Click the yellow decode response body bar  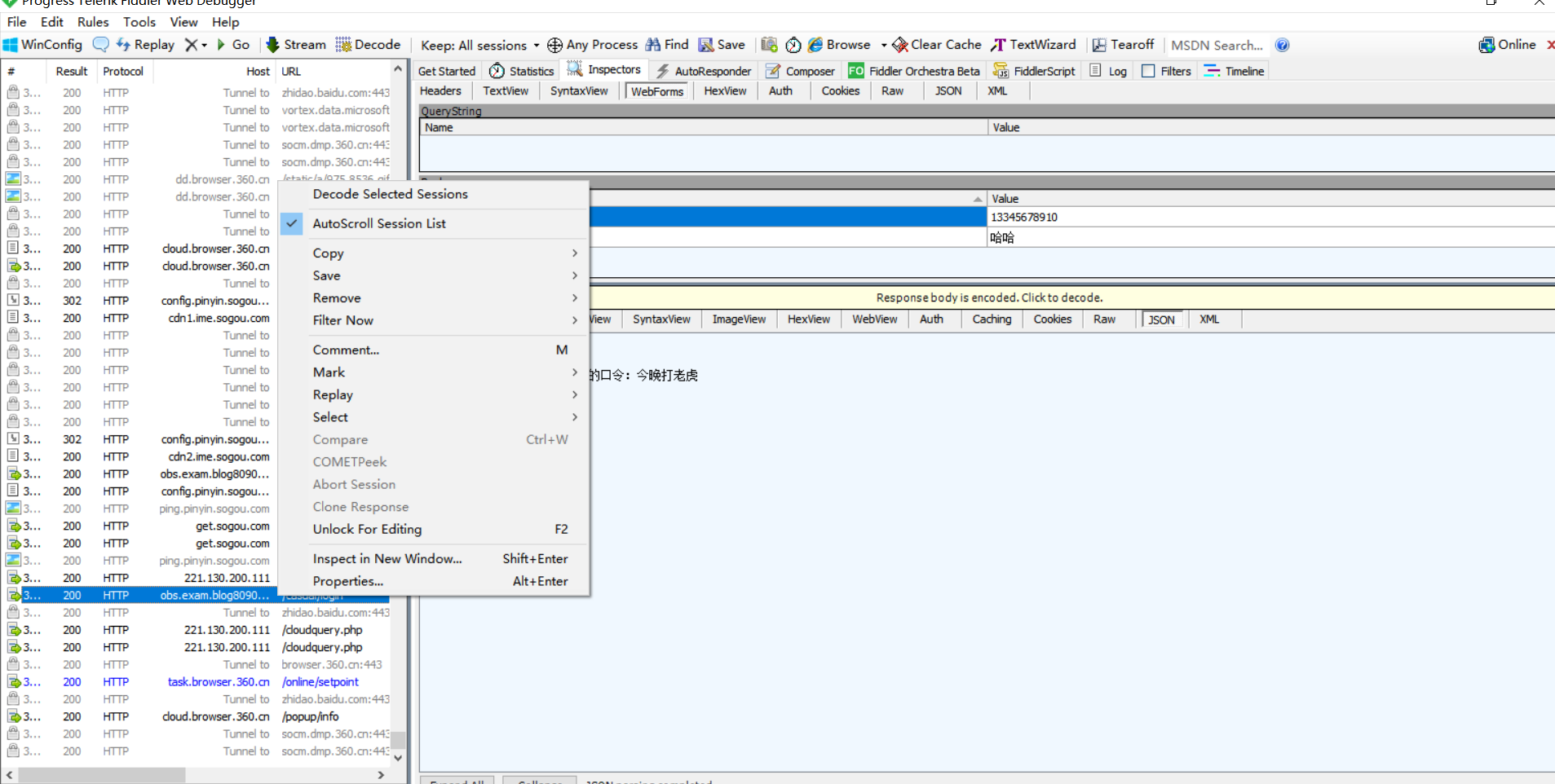point(989,297)
